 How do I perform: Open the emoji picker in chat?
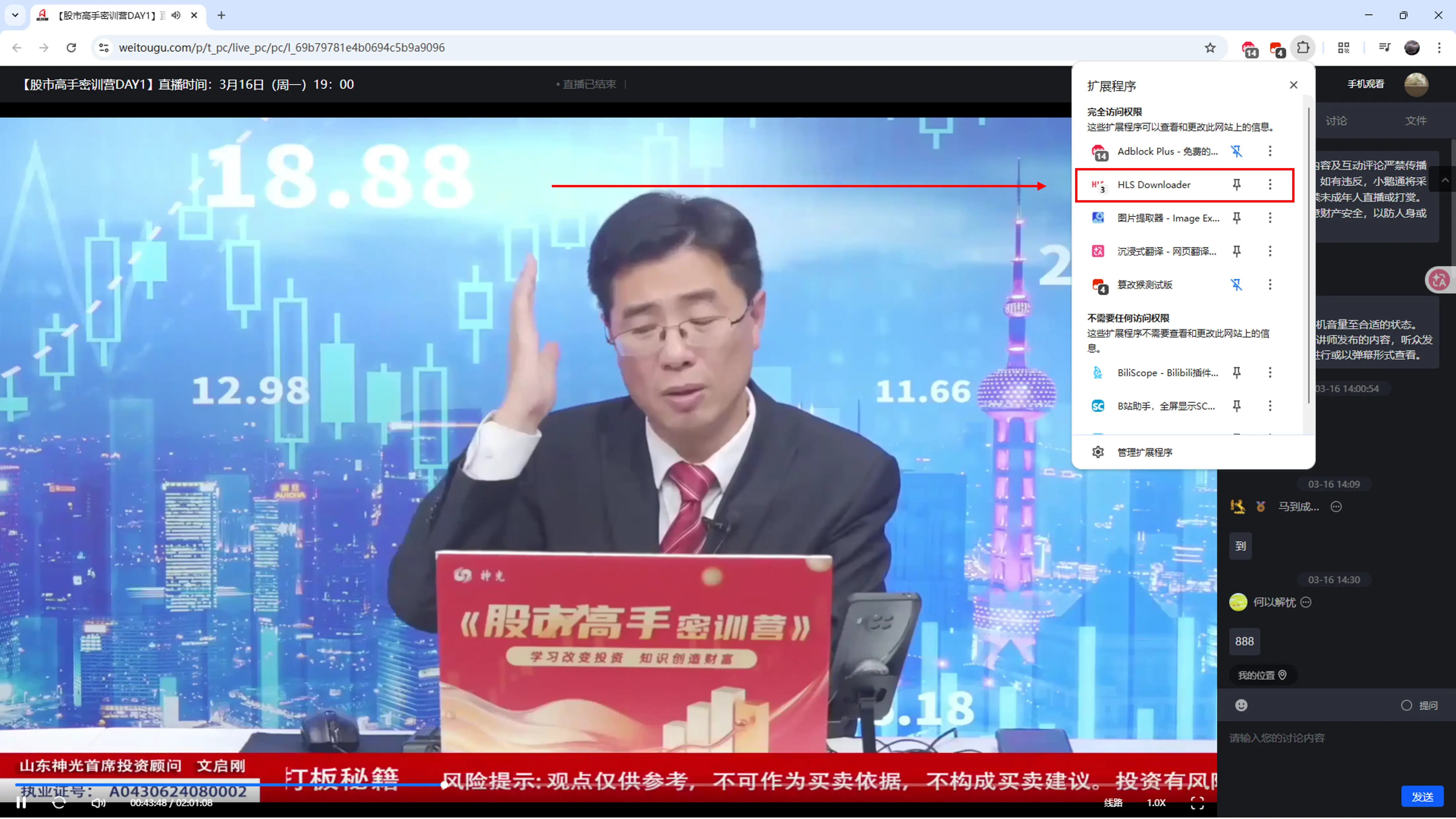pos(1241,705)
